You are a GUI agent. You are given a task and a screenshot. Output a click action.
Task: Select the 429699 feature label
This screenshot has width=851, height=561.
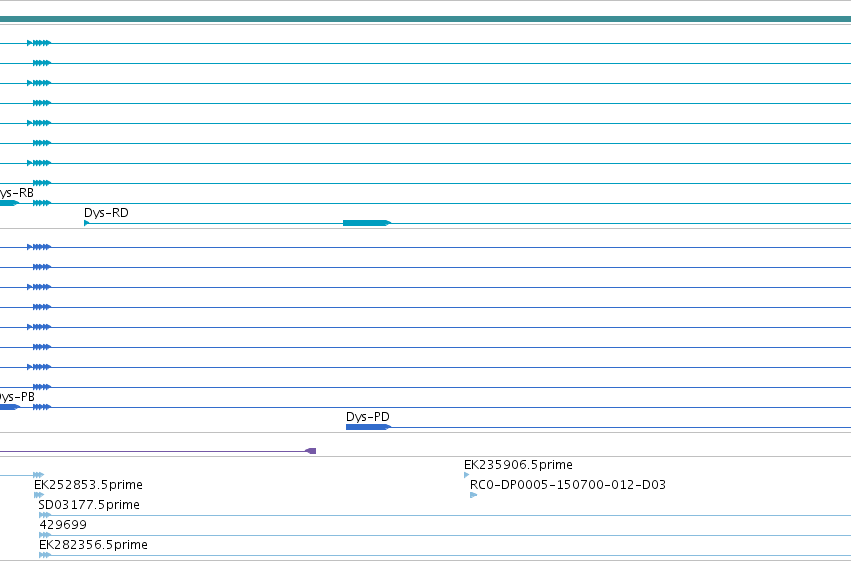[x=63, y=525]
